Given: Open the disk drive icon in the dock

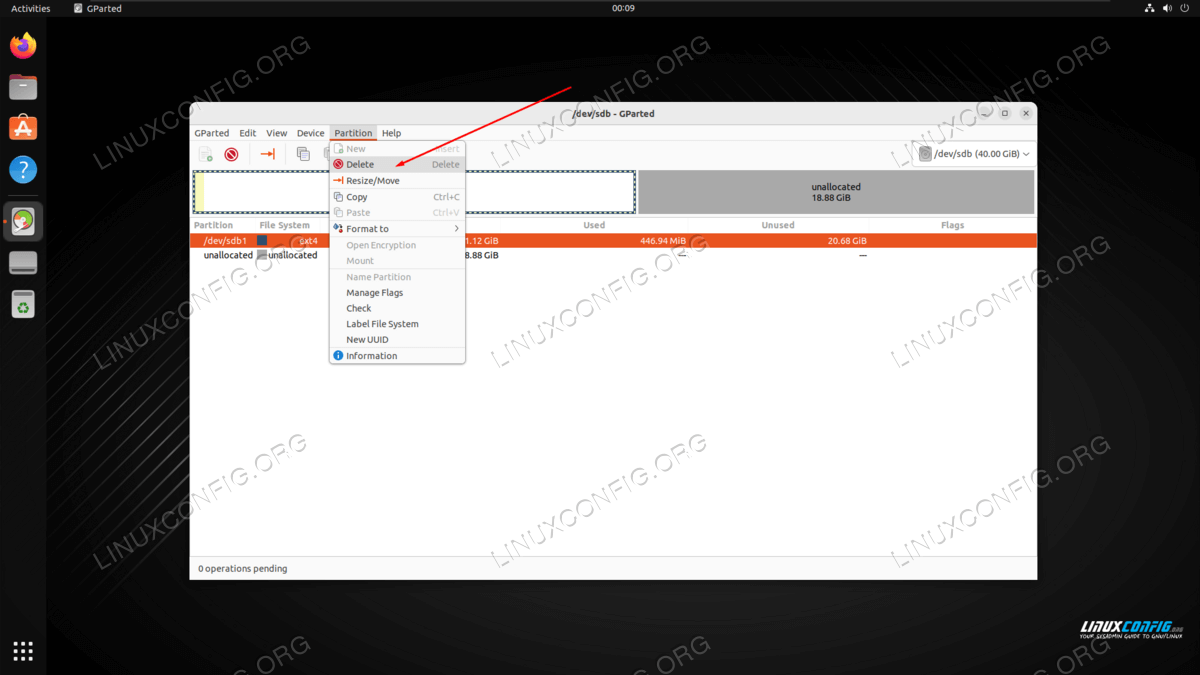Looking at the screenshot, I should [23, 262].
